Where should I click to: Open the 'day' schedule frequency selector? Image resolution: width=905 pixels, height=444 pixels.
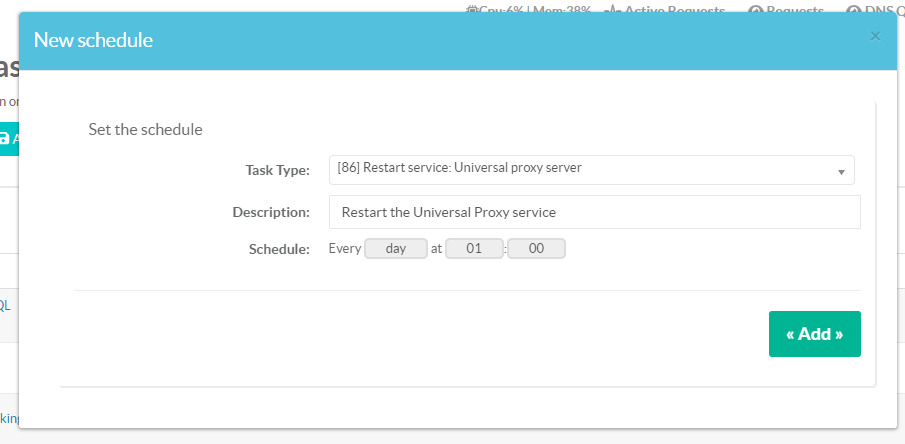(x=395, y=249)
